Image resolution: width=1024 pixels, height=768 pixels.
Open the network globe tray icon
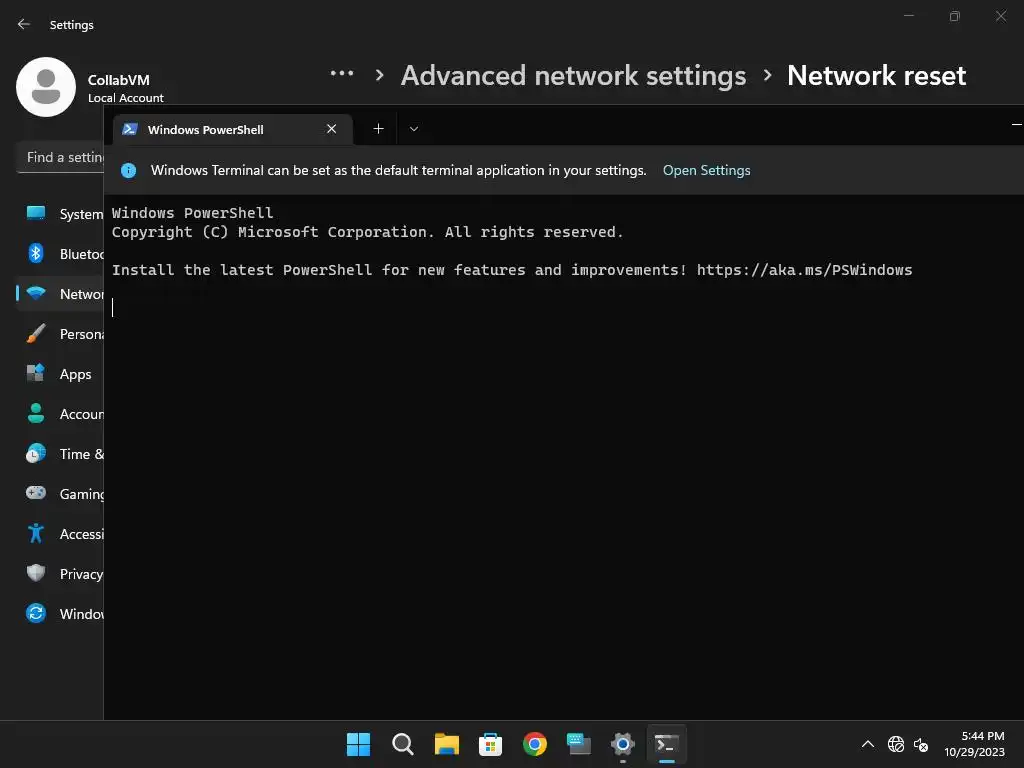click(896, 744)
